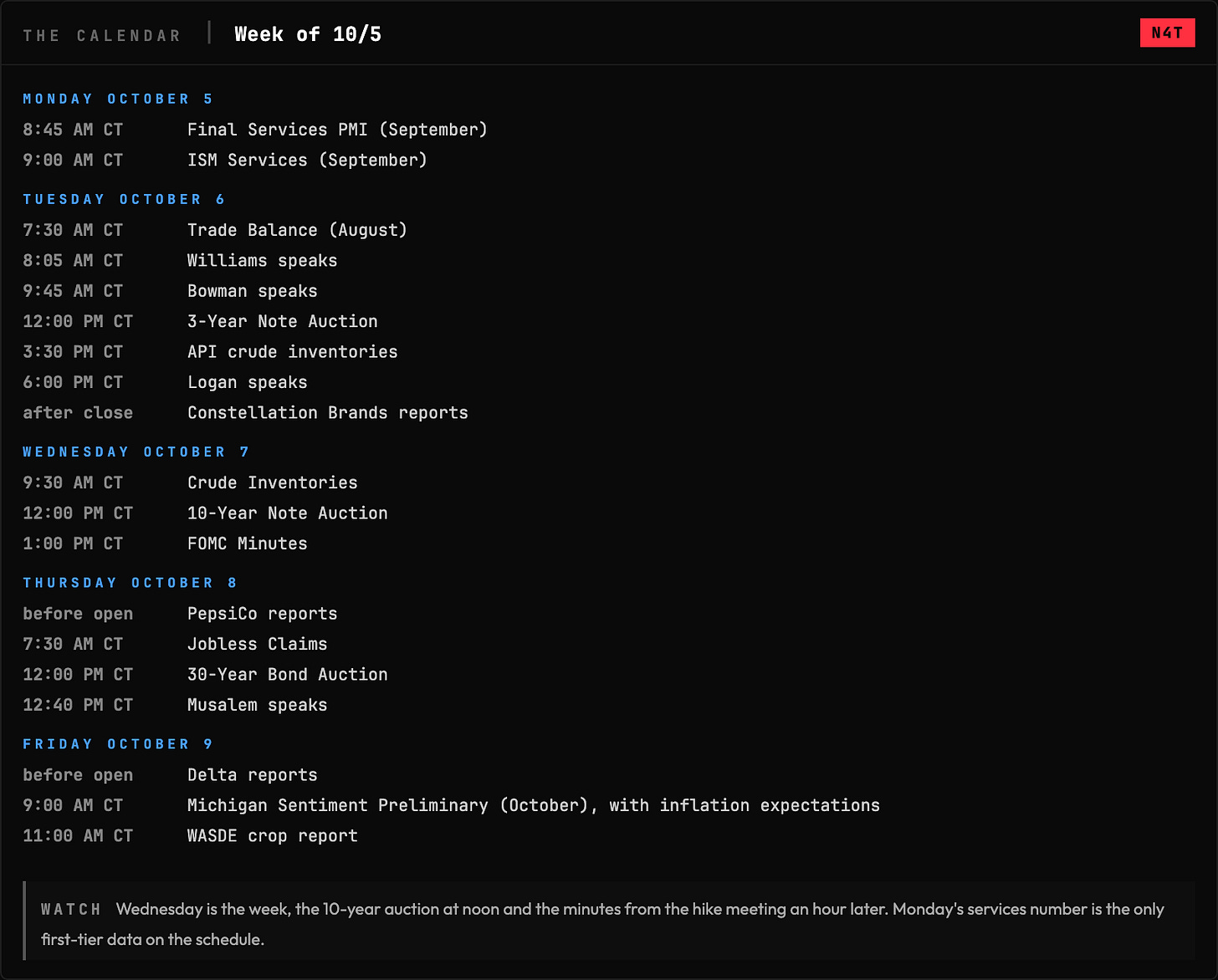Screen dimensions: 1218x980
Task: Click the 'WATCH' label in the note
Action: tap(71, 909)
